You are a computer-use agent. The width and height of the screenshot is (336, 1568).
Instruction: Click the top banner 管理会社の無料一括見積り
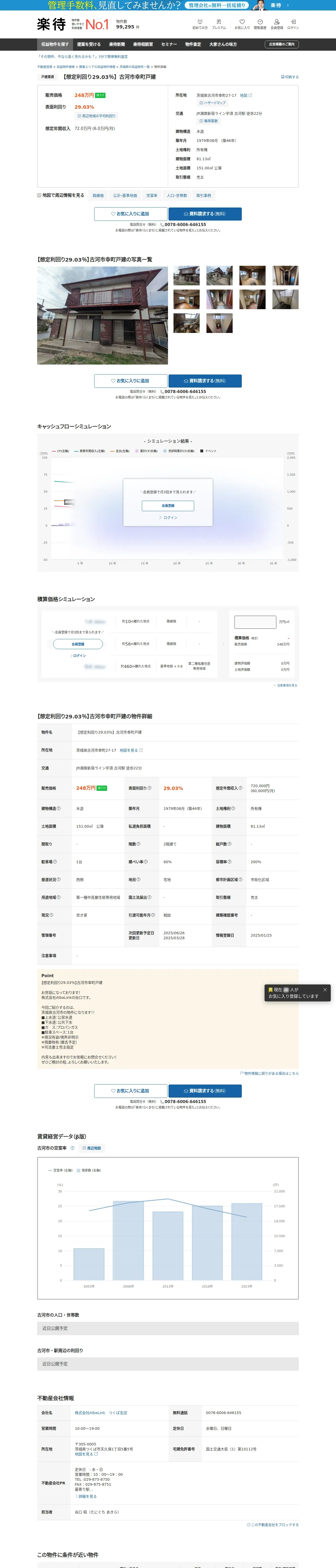coord(168,5)
